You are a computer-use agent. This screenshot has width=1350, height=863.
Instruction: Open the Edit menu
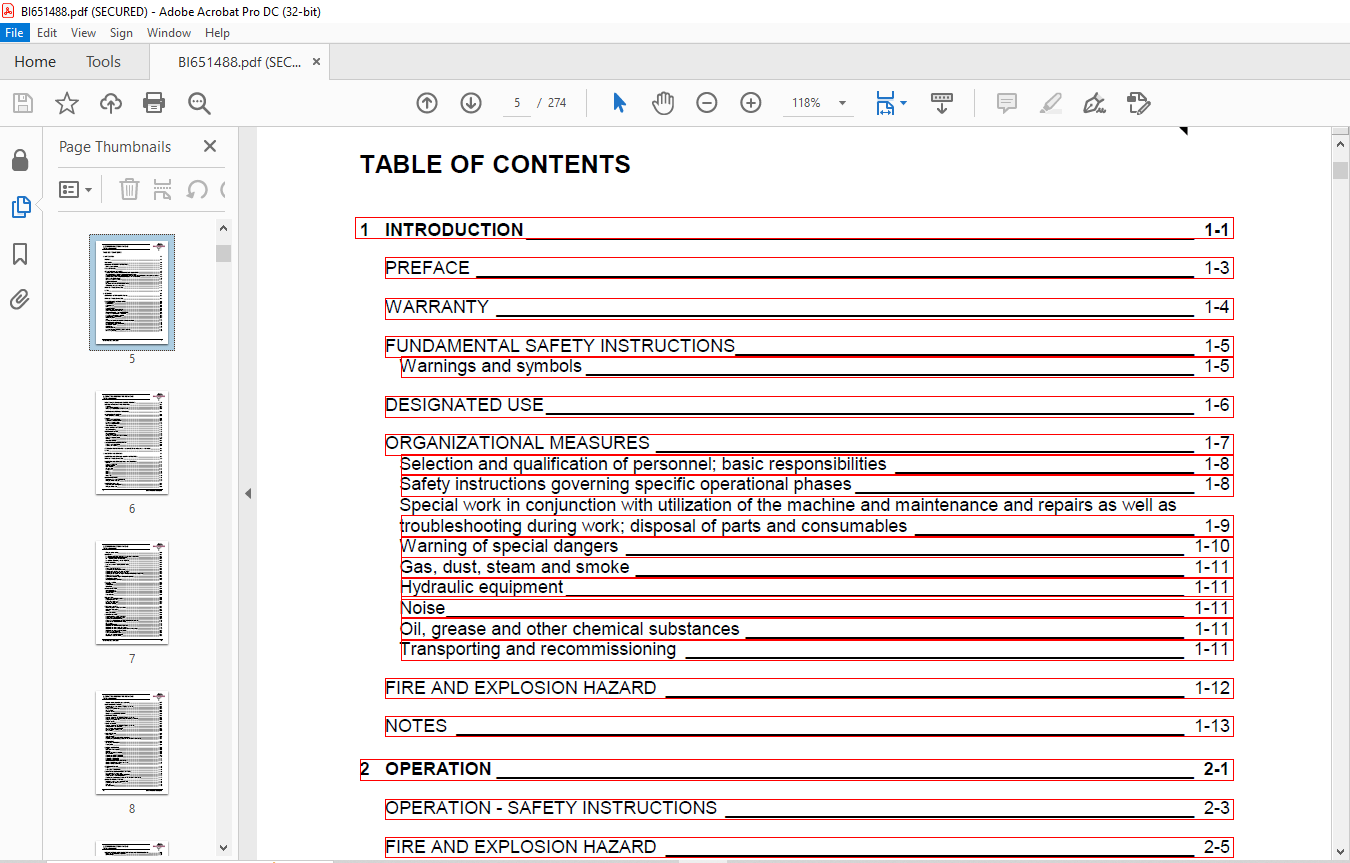point(47,33)
